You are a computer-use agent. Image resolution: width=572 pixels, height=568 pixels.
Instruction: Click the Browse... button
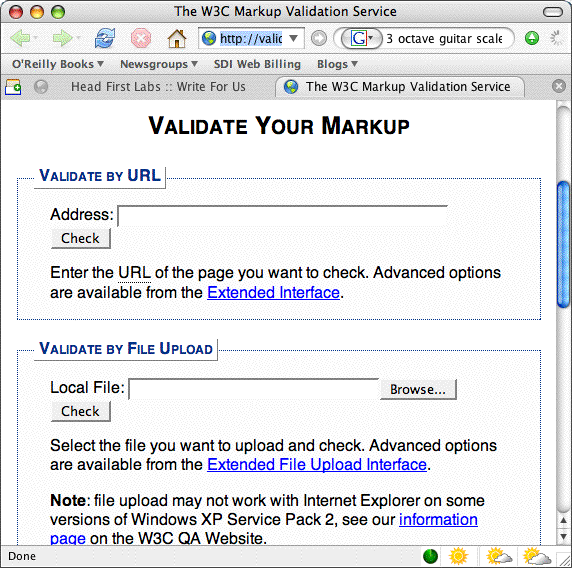[418, 389]
